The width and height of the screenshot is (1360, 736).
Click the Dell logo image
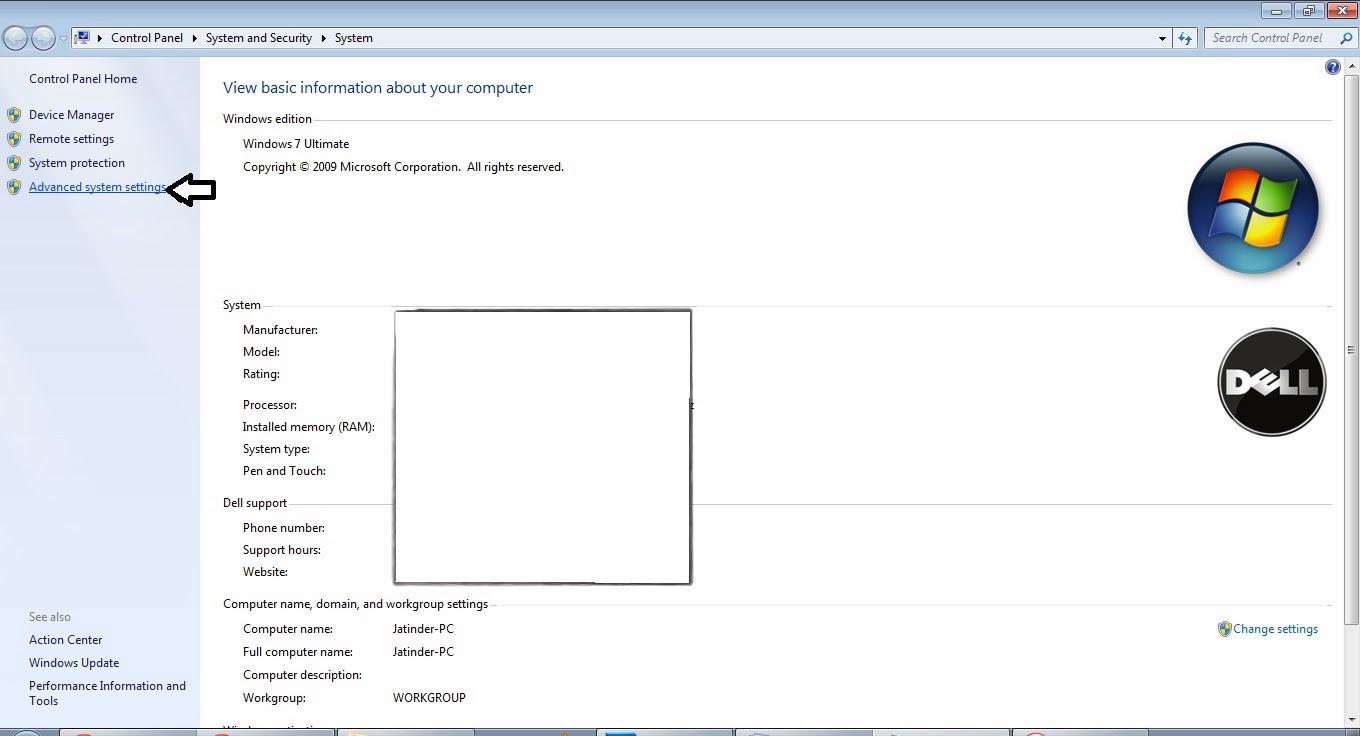click(1271, 382)
